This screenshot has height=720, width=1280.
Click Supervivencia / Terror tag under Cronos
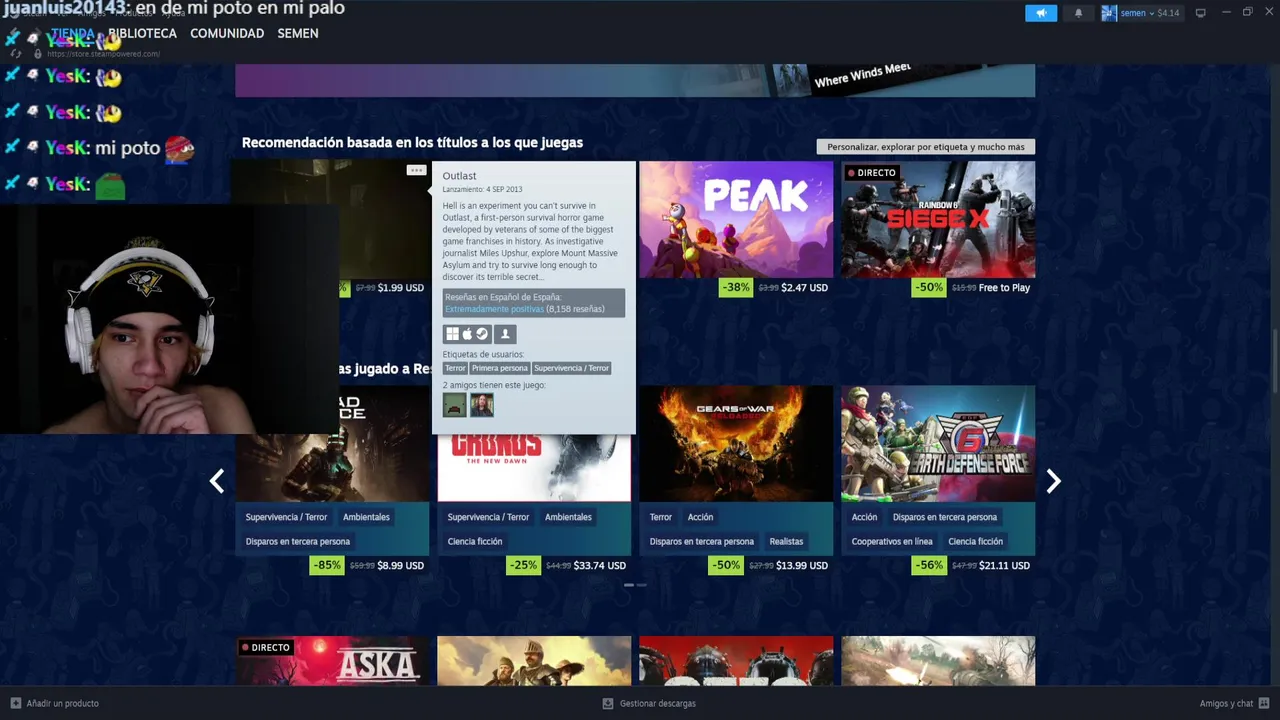tap(488, 517)
